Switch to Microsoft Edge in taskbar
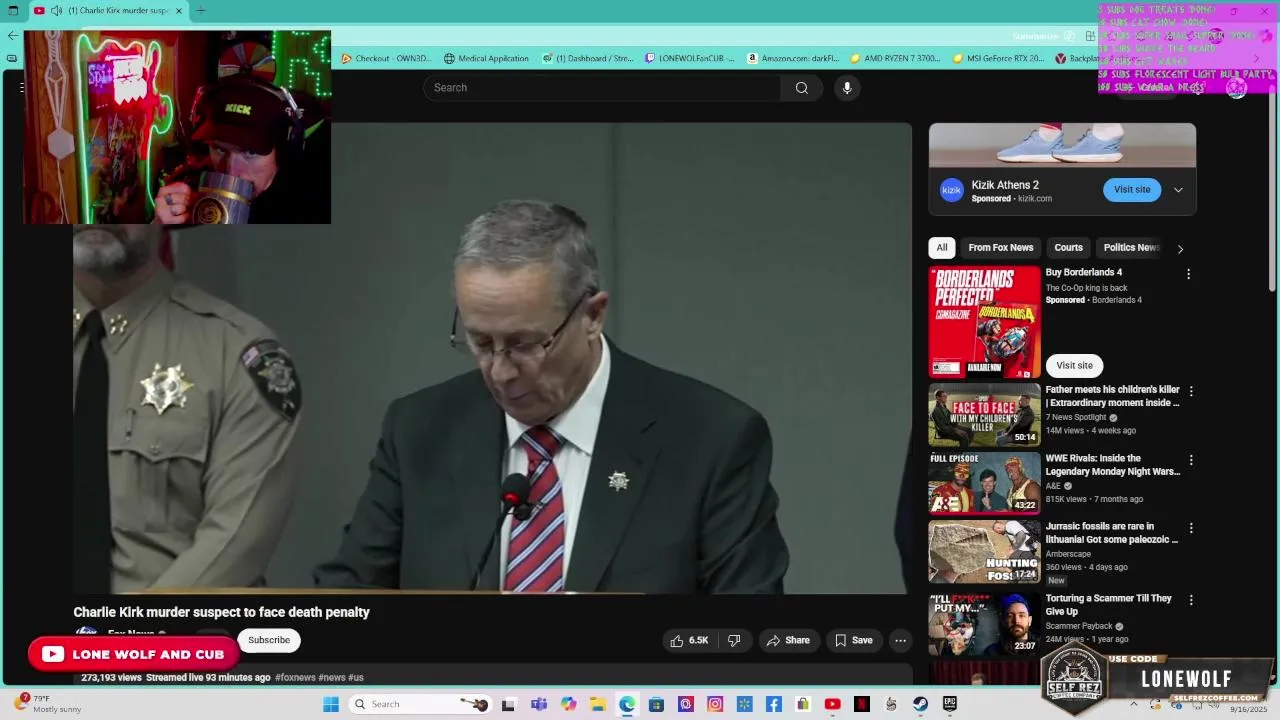Viewport: 1280px width, 720px height. click(x=627, y=704)
